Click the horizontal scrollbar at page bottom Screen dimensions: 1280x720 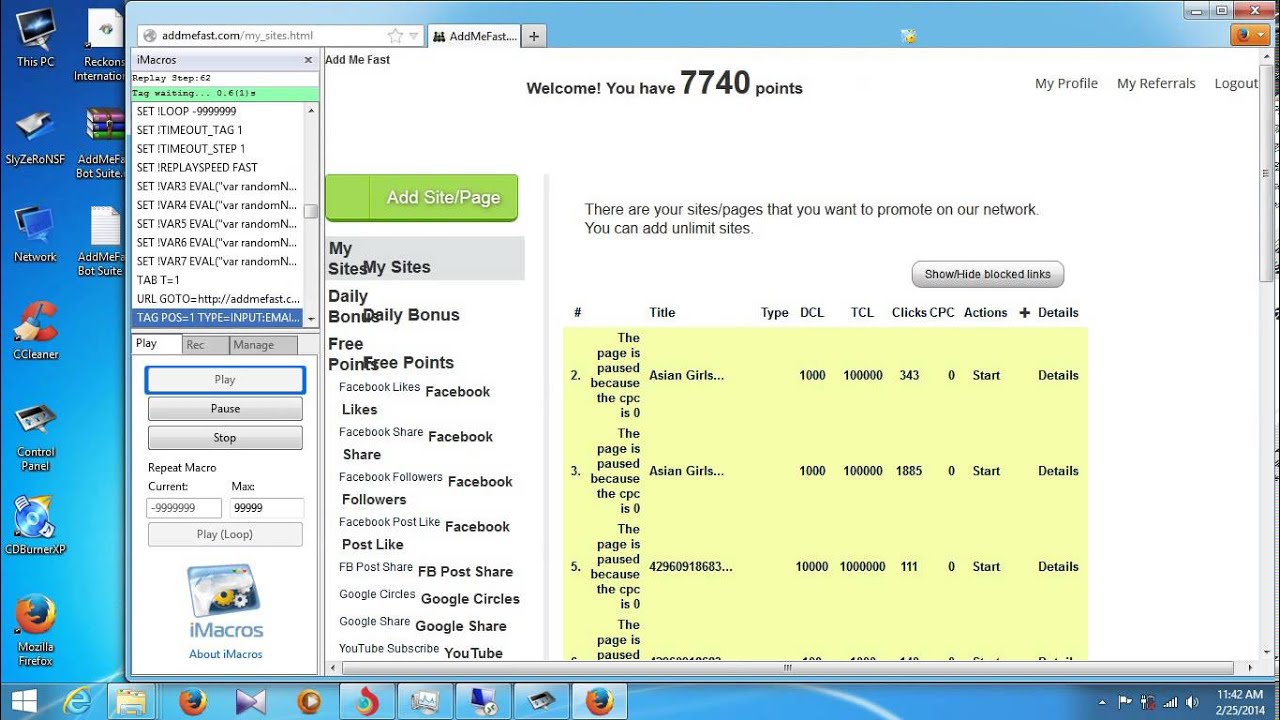click(787, 667)
